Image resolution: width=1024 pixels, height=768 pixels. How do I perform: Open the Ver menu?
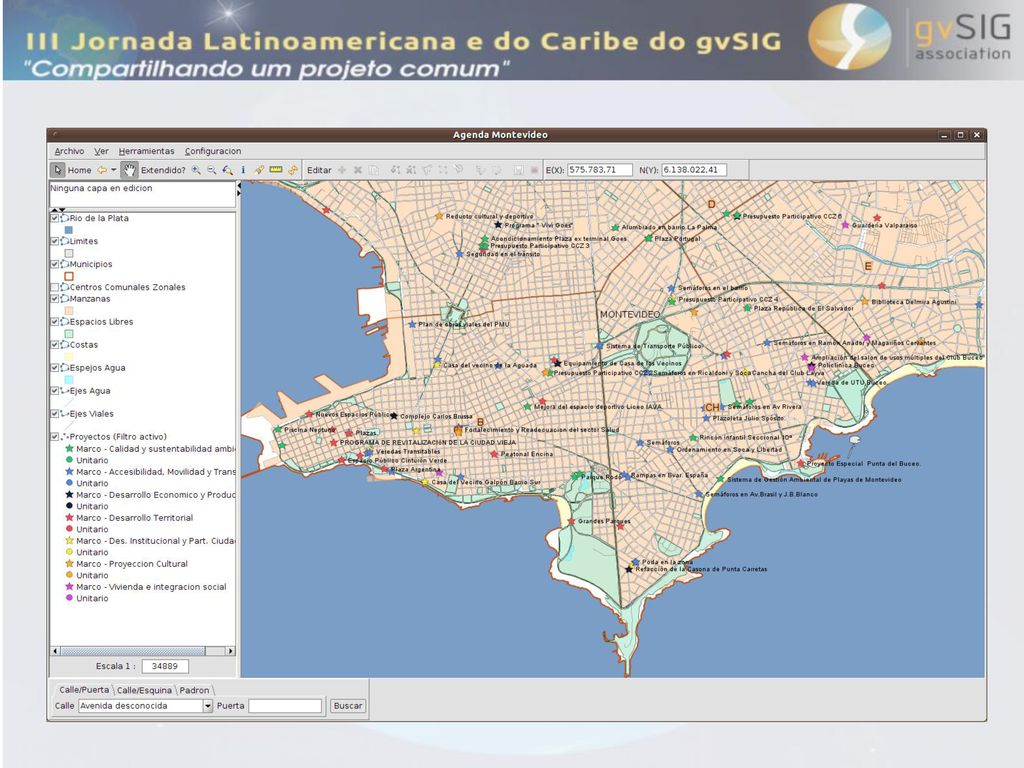point(101,151)
